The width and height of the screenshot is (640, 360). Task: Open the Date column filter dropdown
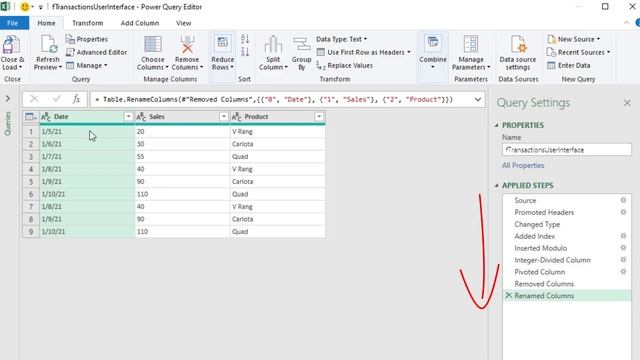tap(128, 117)
